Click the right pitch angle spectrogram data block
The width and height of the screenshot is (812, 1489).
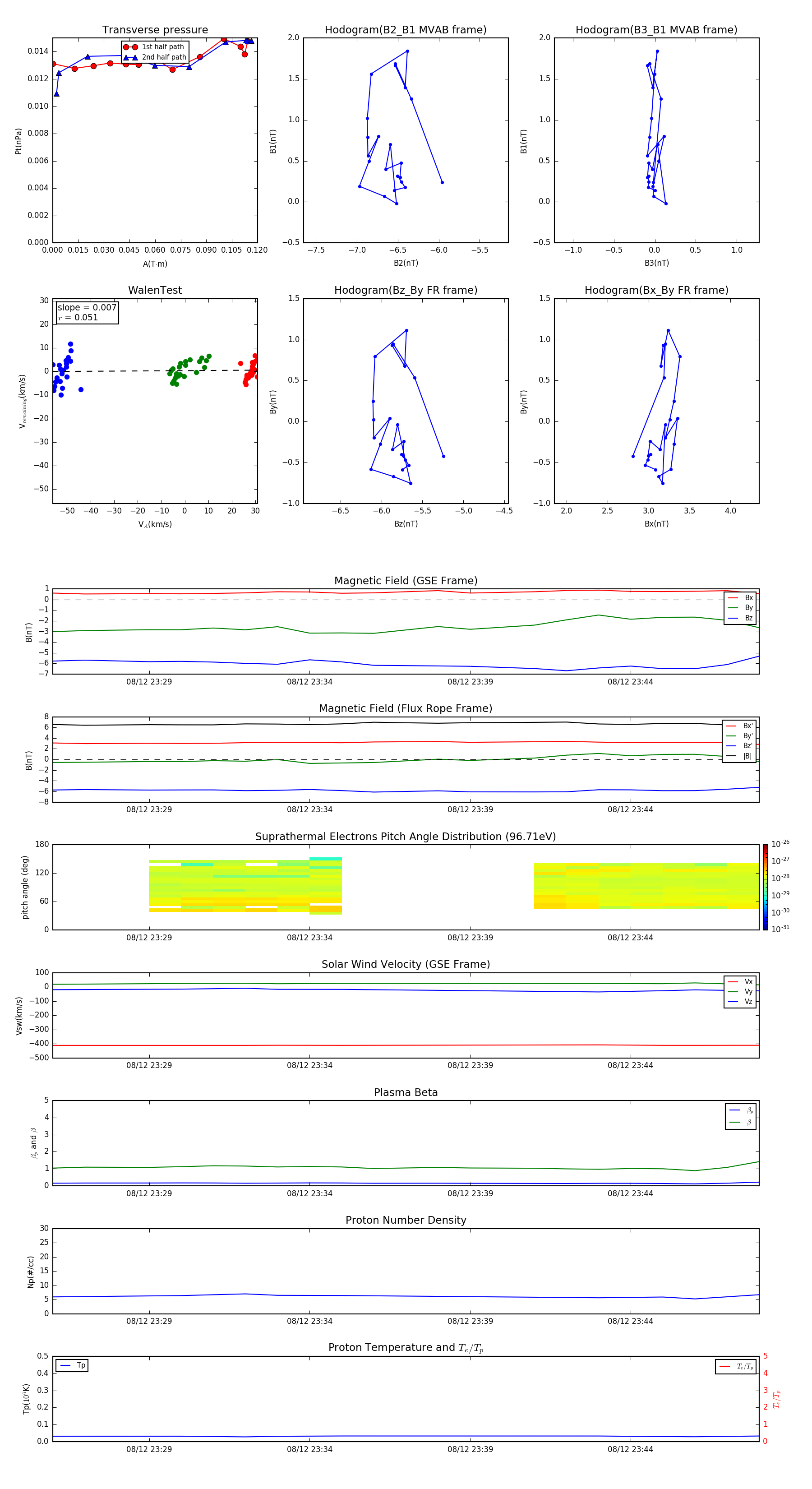[646, 886]
